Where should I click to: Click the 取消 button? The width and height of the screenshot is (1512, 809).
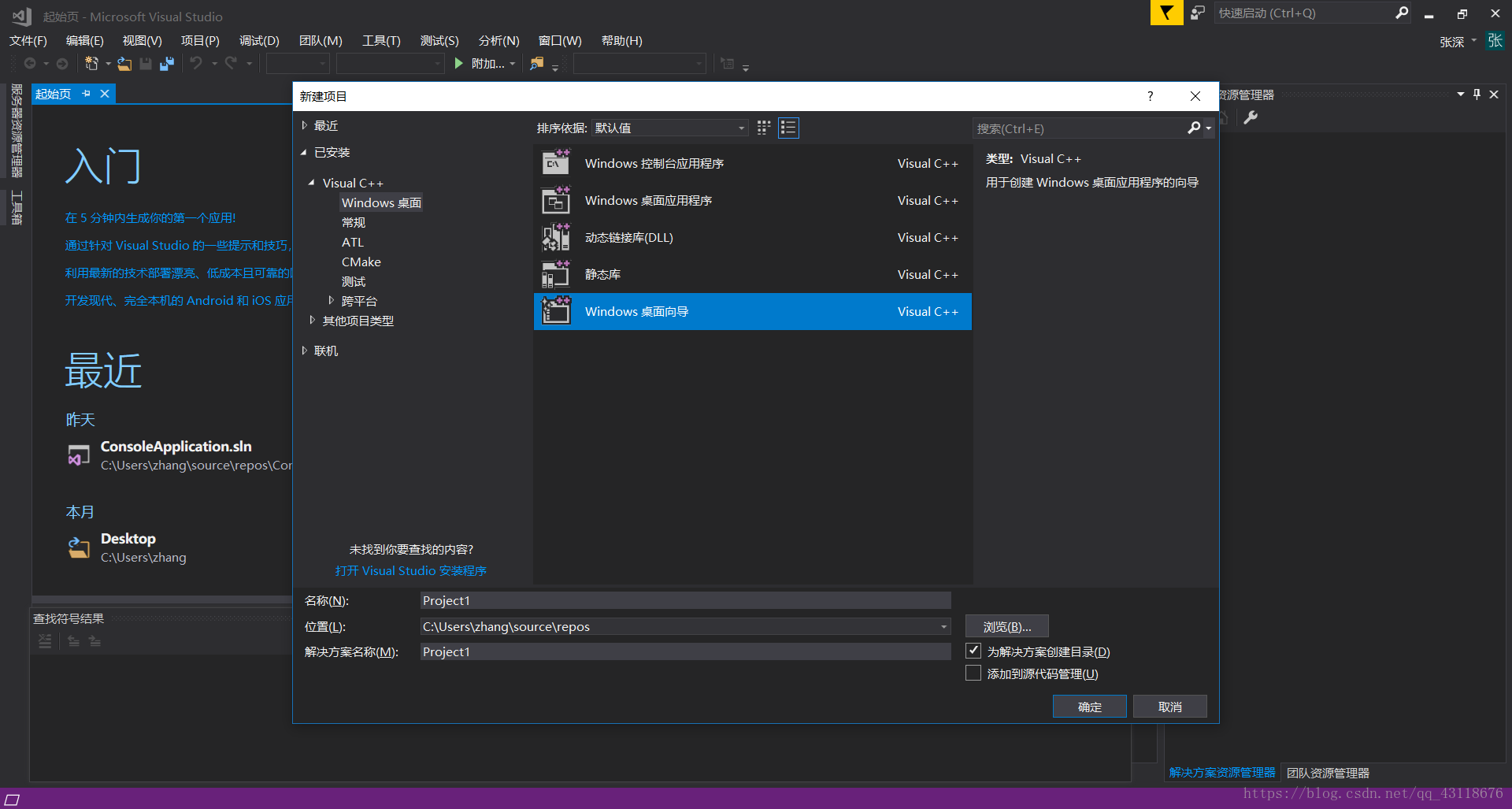[x=1170, y=707]
